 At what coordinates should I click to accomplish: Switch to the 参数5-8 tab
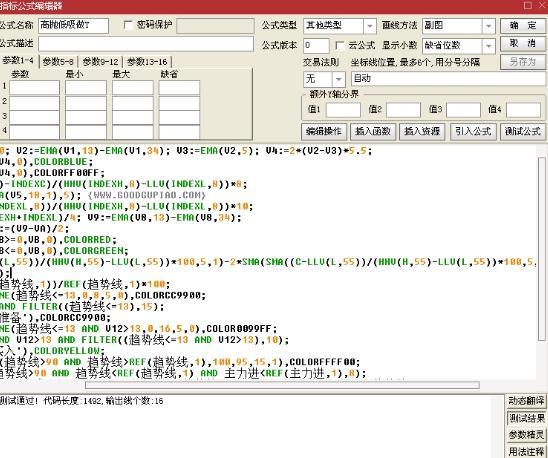pos(58,62)
